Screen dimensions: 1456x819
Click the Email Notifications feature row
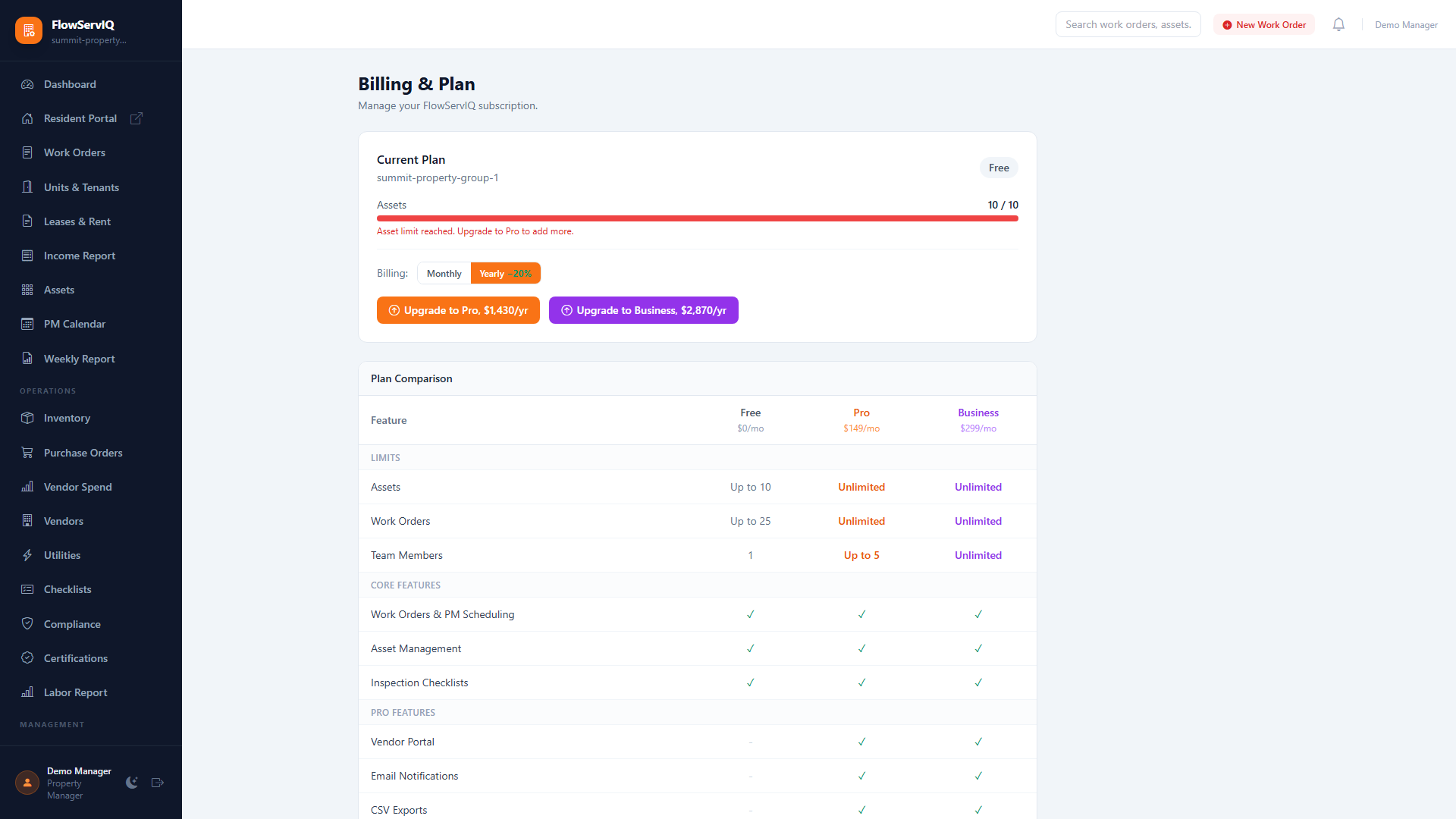pyautogui.click(x=698, y=776)
